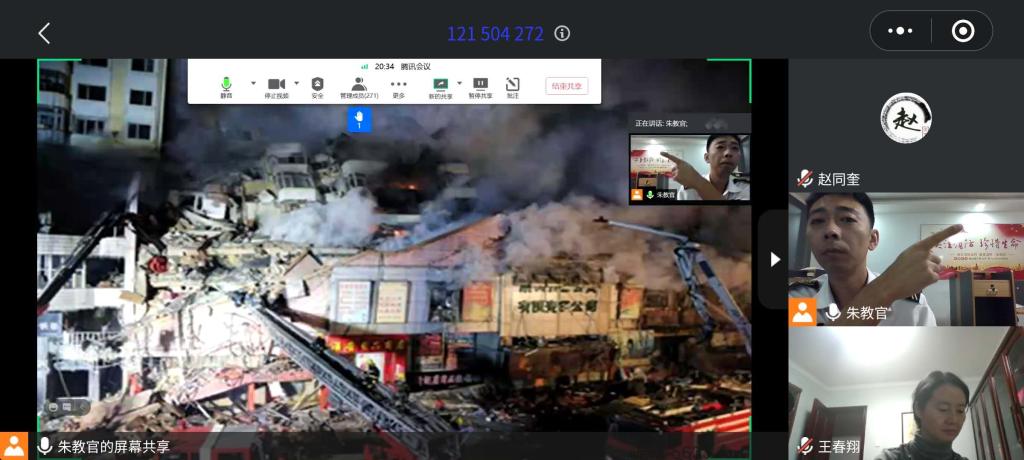Toggle 停止视频 camera button
This screenshot has width=1024, height=460.
[x=277, y=88]
